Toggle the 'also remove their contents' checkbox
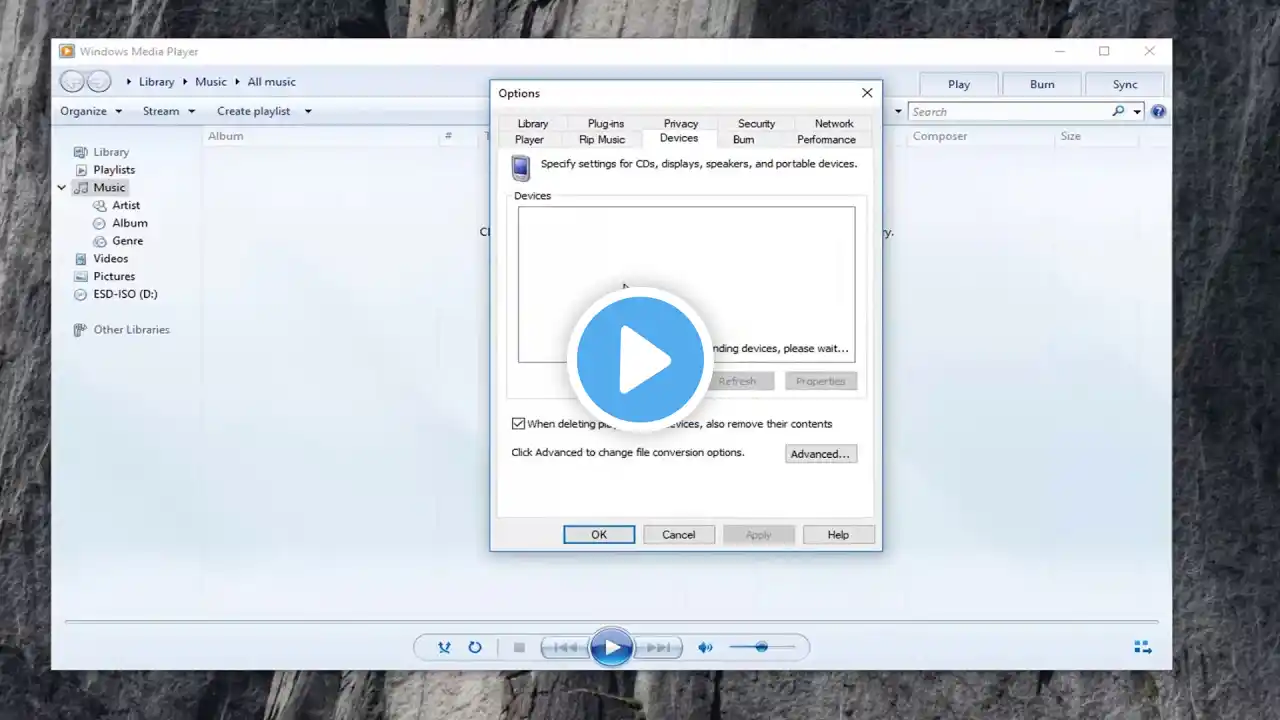This screenshot has height=720, width=1280. tap(518, 424)
